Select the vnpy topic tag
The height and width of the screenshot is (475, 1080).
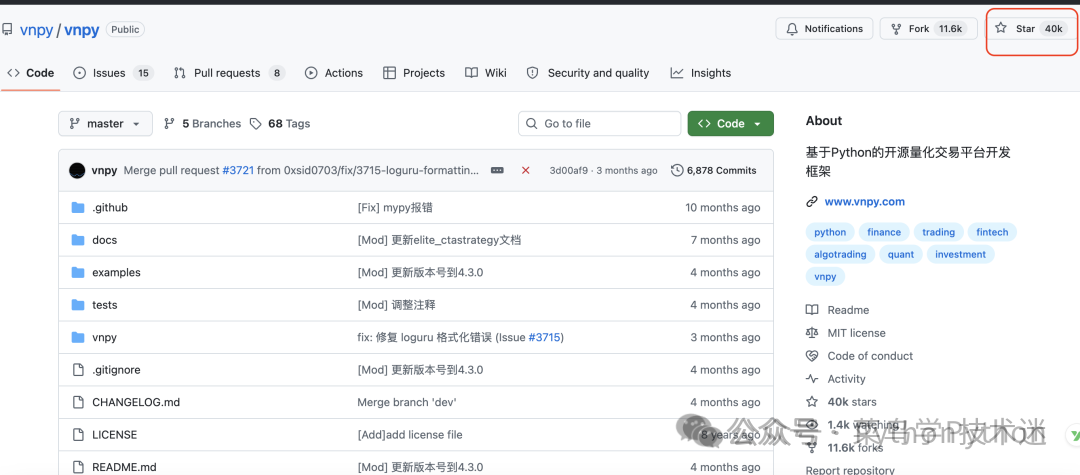[x=825, y=277]
